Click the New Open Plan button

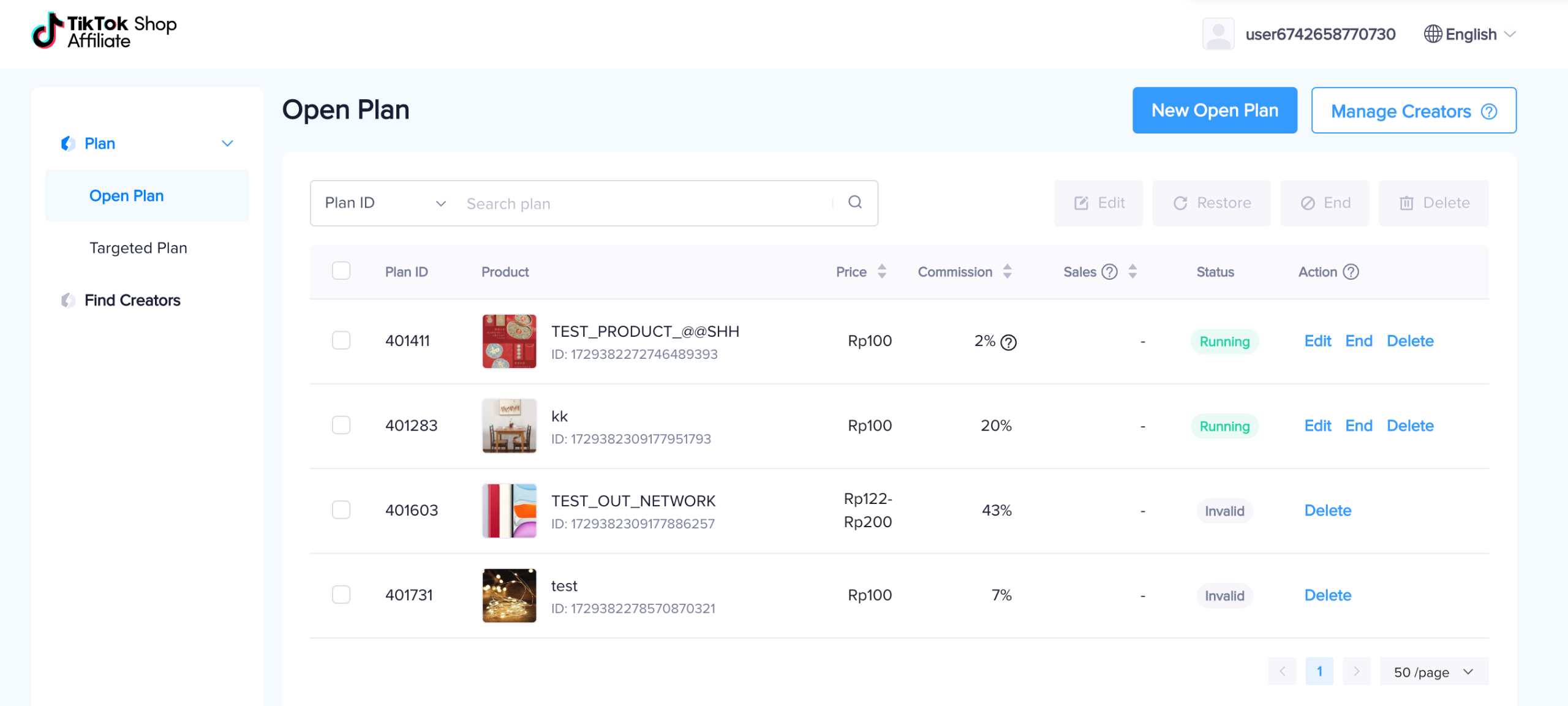tap(1215, 110)
